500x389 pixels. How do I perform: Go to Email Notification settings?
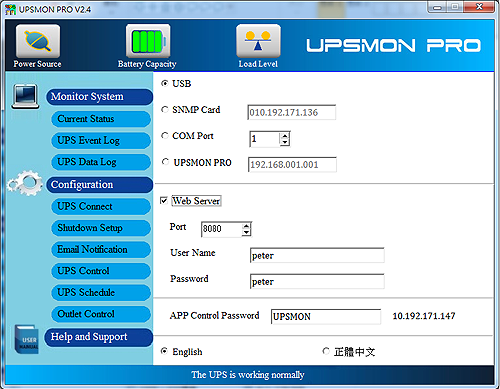101,250
